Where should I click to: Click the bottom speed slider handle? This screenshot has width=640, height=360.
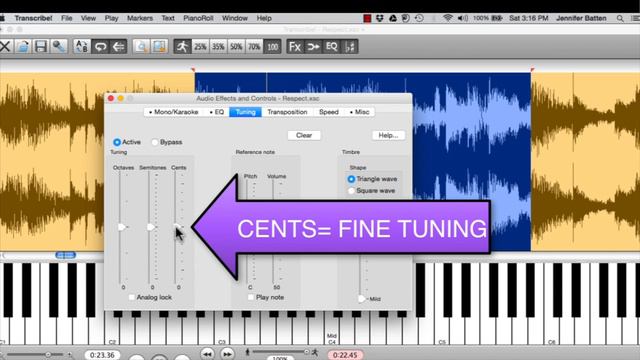pyautogui.click(x=306, y=351)
